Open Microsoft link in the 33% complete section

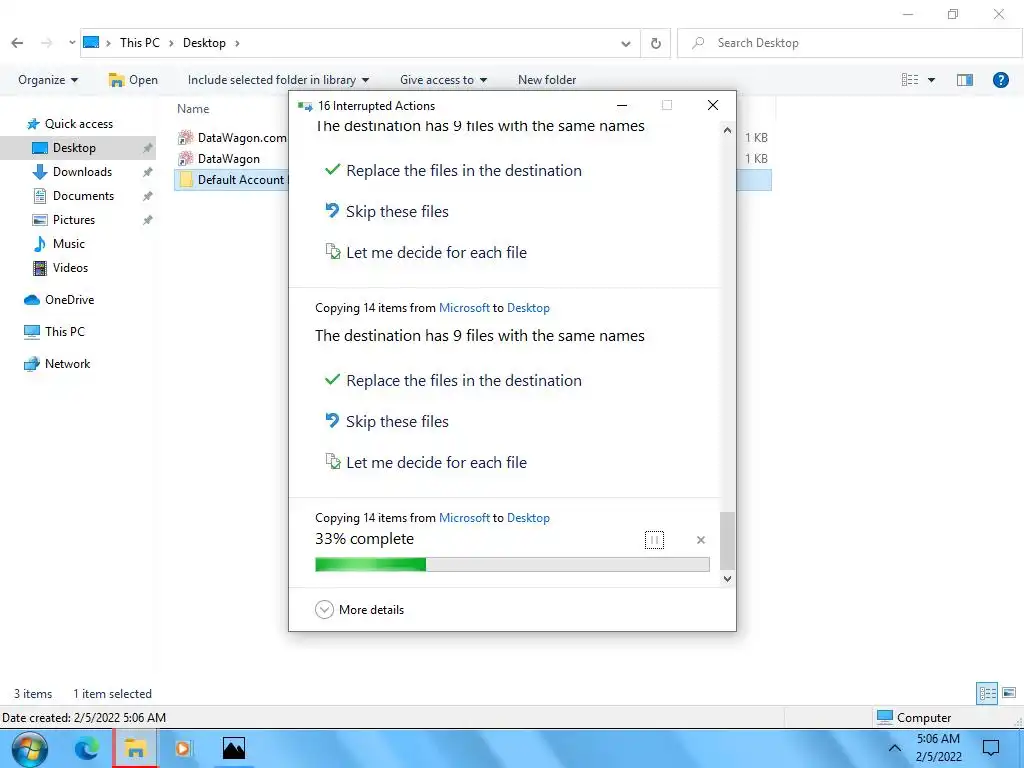[464, 518]
